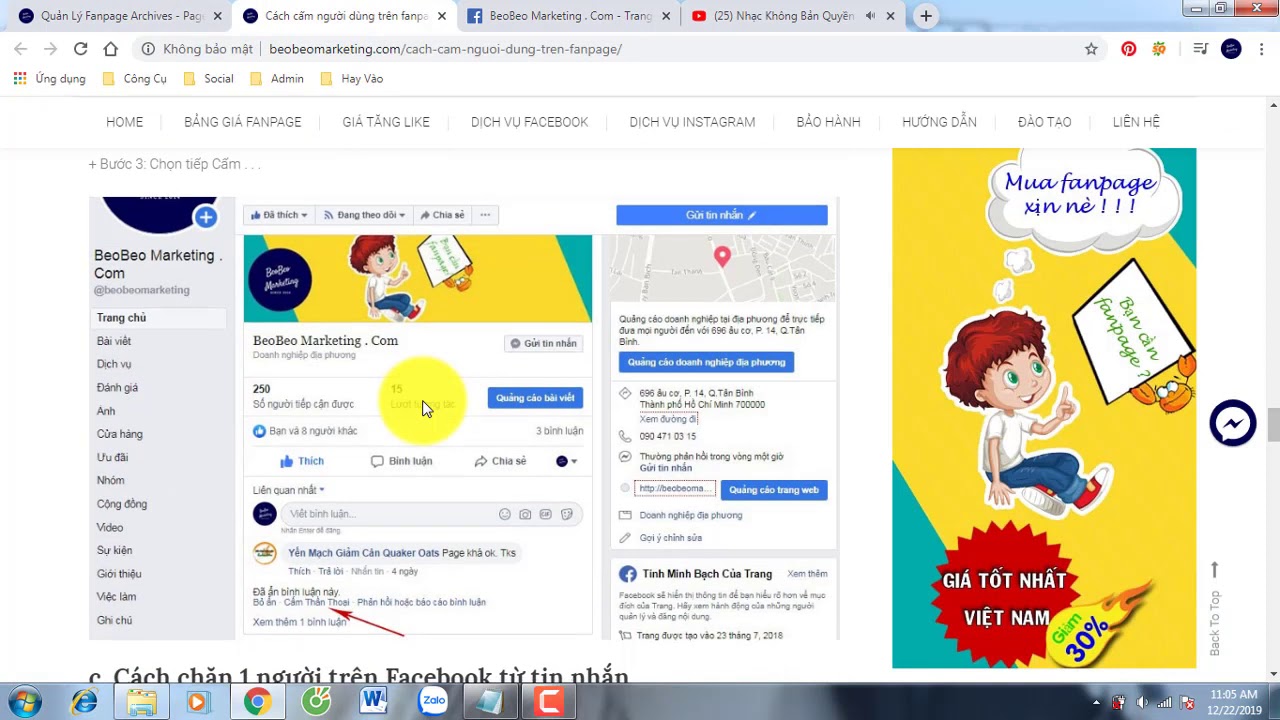Open DỊCH VỤ INSTAGRAM menu item

pos(692,122)
